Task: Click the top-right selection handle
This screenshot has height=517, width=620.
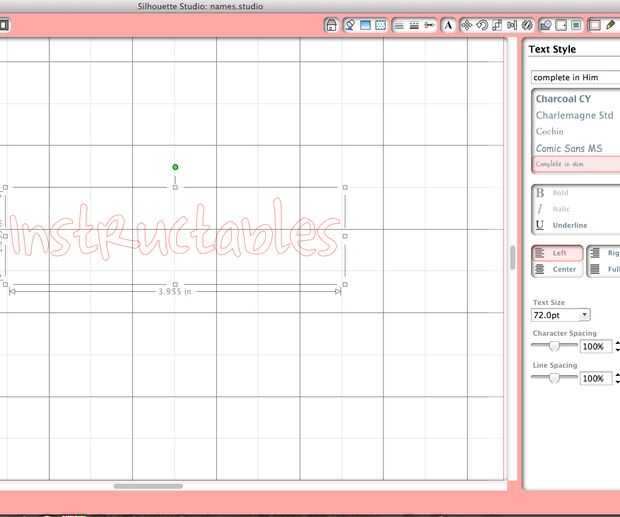Action: click(x=345, y=187)
